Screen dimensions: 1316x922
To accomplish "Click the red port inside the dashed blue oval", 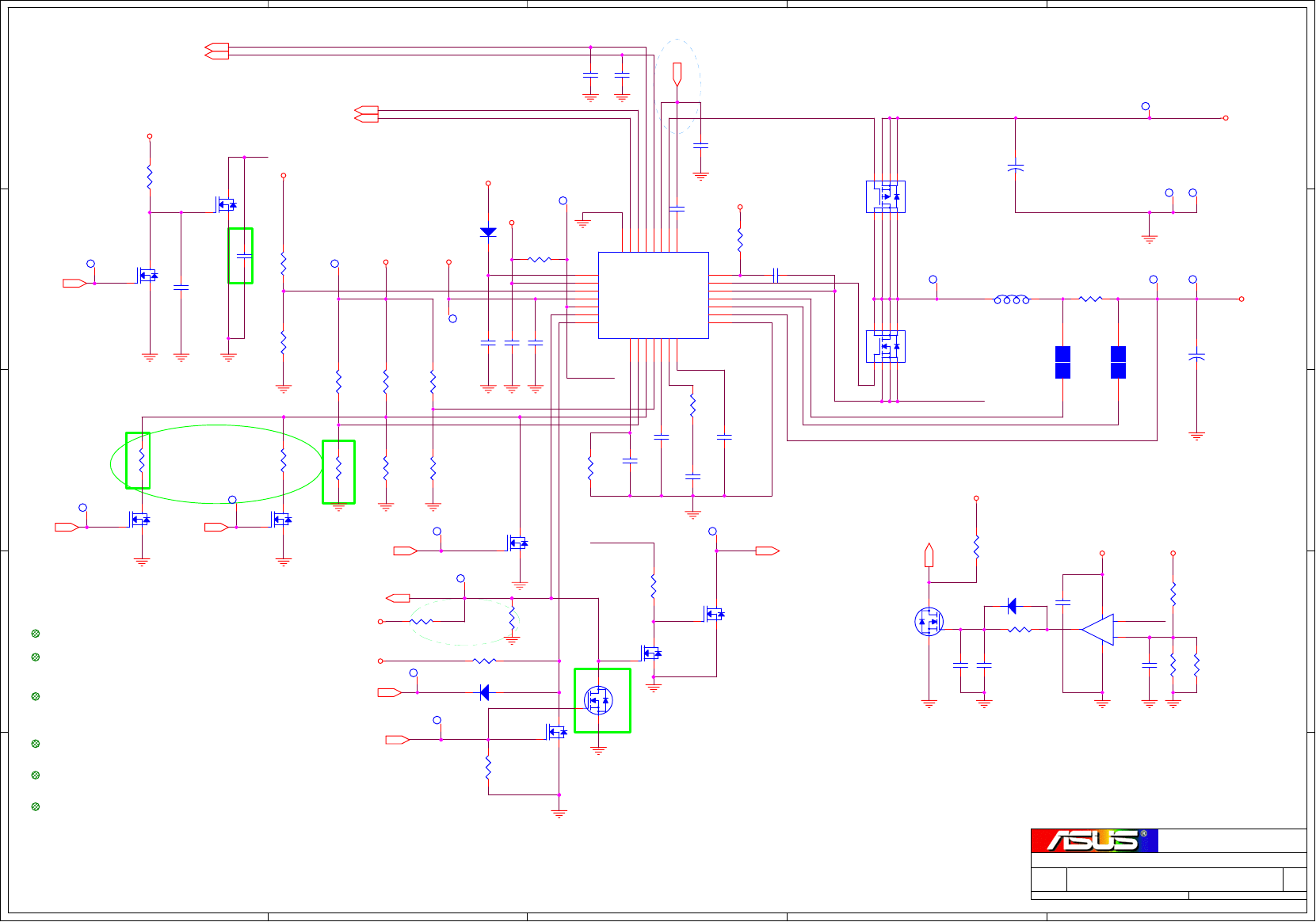I will pyautogui.click(x=677, y=74).
